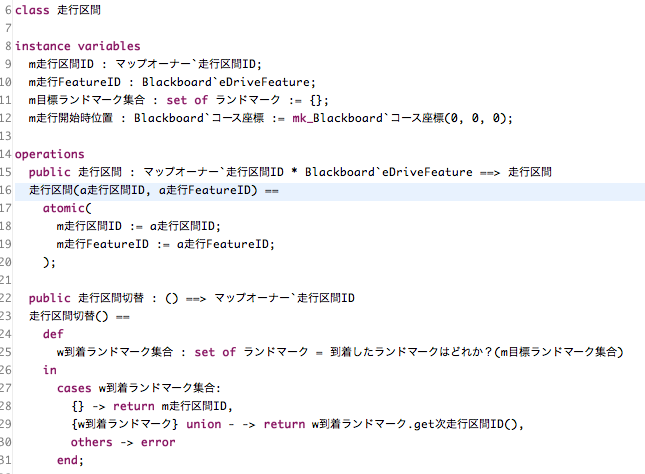Viewport: 645px width, 474px height.
Task: Click the 'in' keyword on line 26
Action: click(x=50, y=370)
